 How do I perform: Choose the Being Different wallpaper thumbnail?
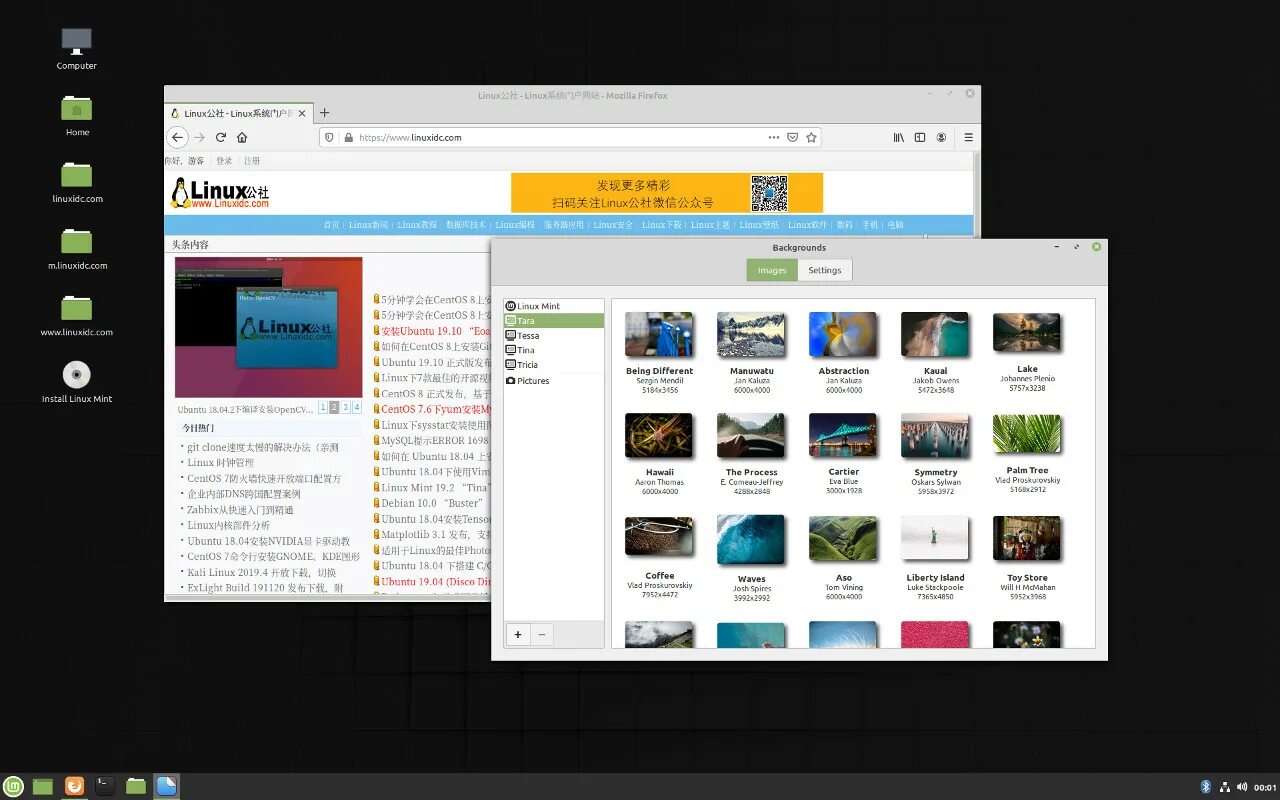tap(659, 334)
